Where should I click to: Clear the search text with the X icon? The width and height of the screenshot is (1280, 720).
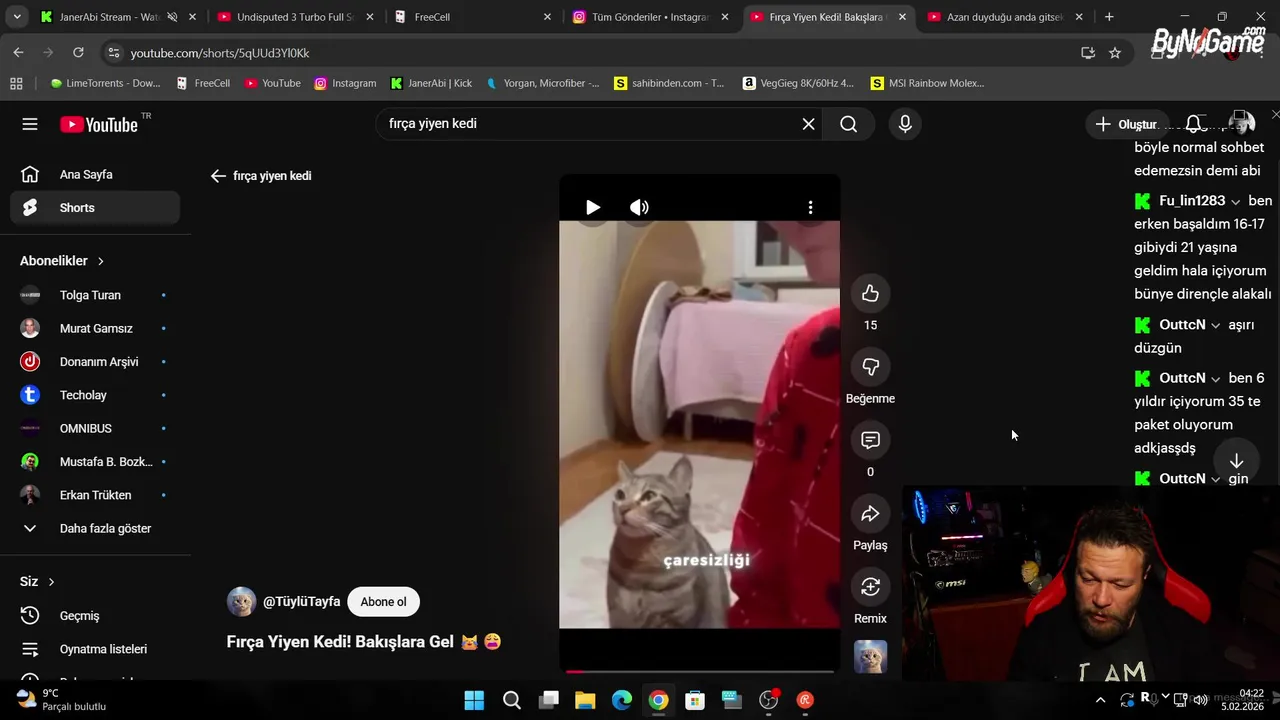click(808, 124)
